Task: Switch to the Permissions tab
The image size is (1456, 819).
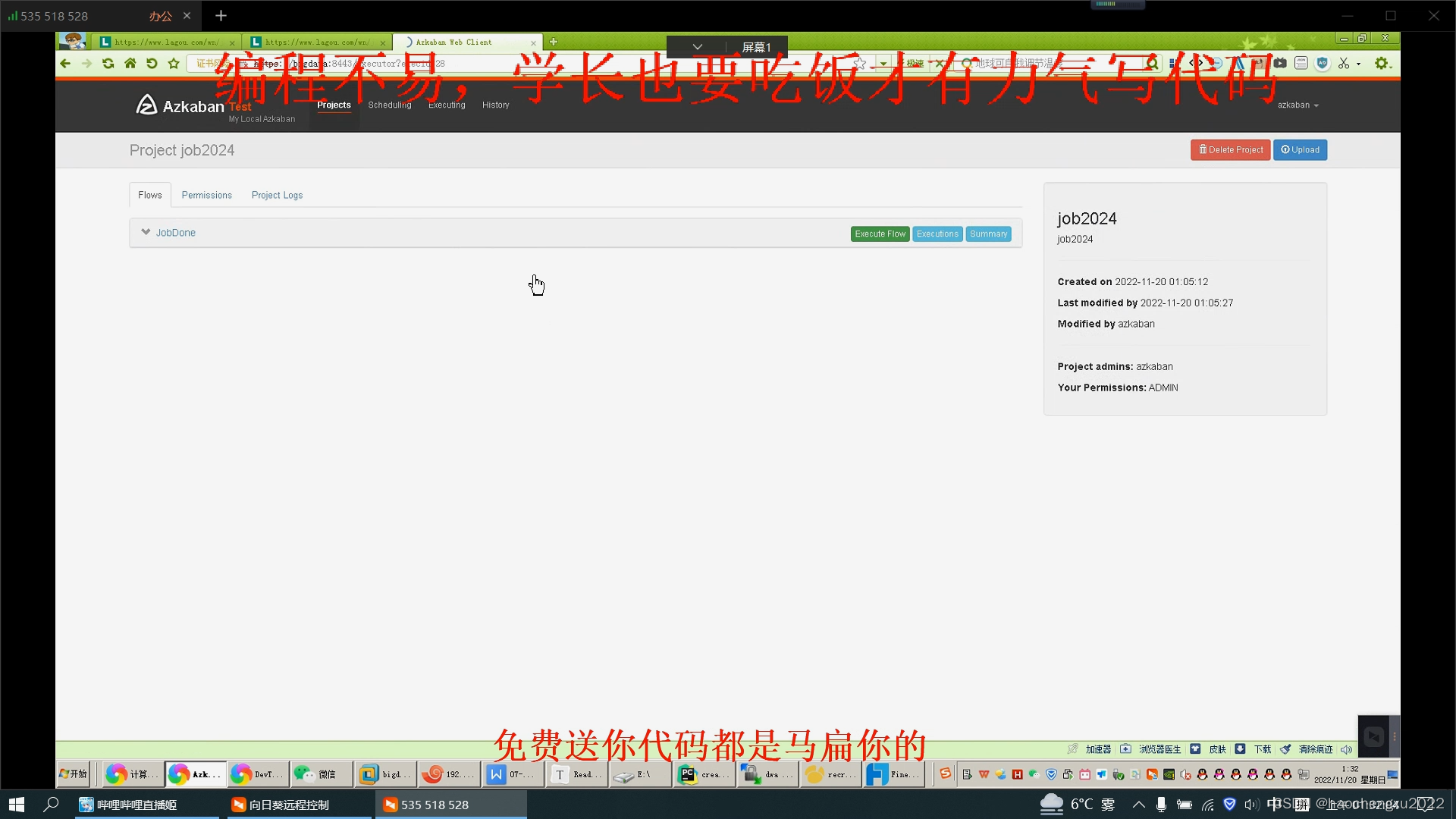Action: click(207, 195)
